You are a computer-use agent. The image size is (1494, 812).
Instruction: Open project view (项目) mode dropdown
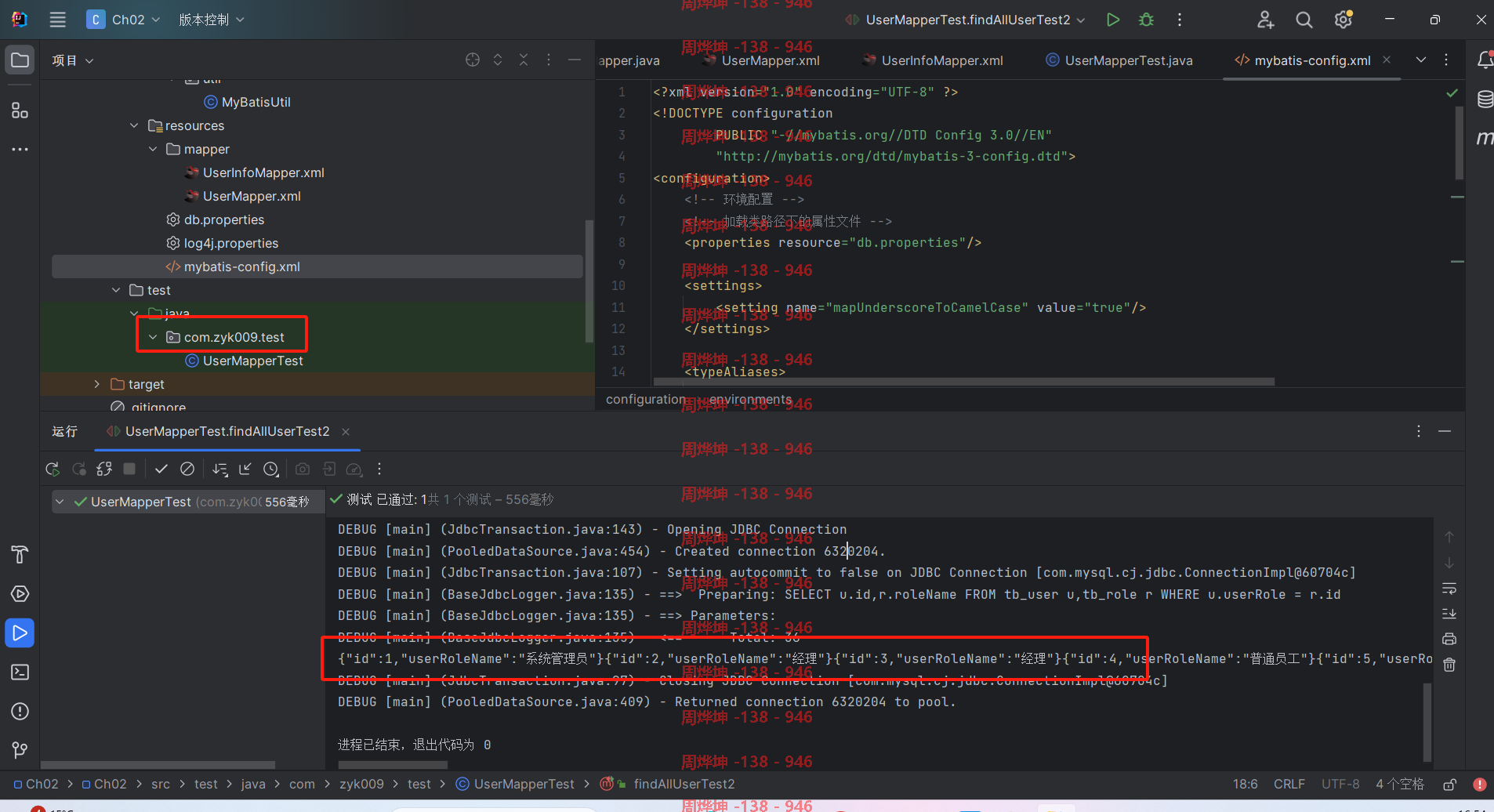point(73,60)
